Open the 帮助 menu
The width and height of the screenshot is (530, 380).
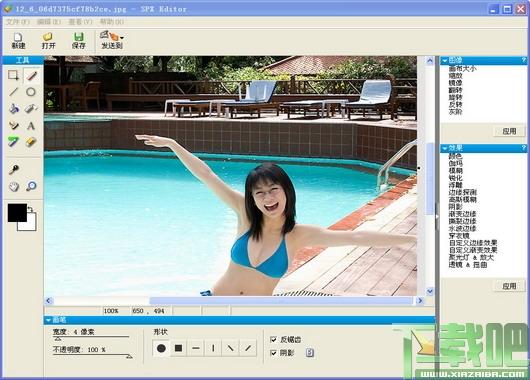112,22
